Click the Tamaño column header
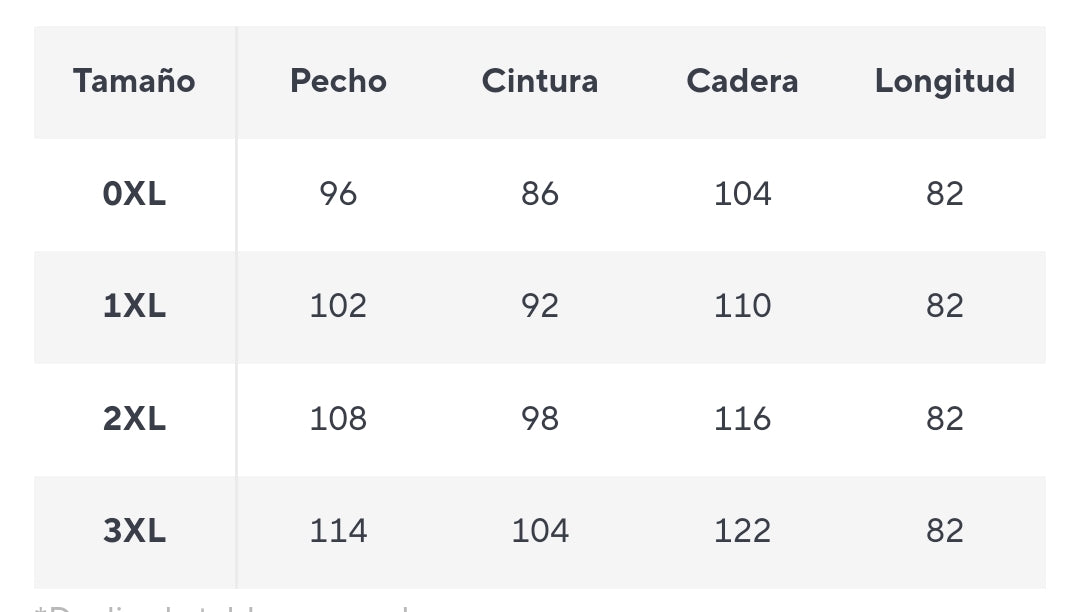The image size is (1080, 612). point(134,81)
